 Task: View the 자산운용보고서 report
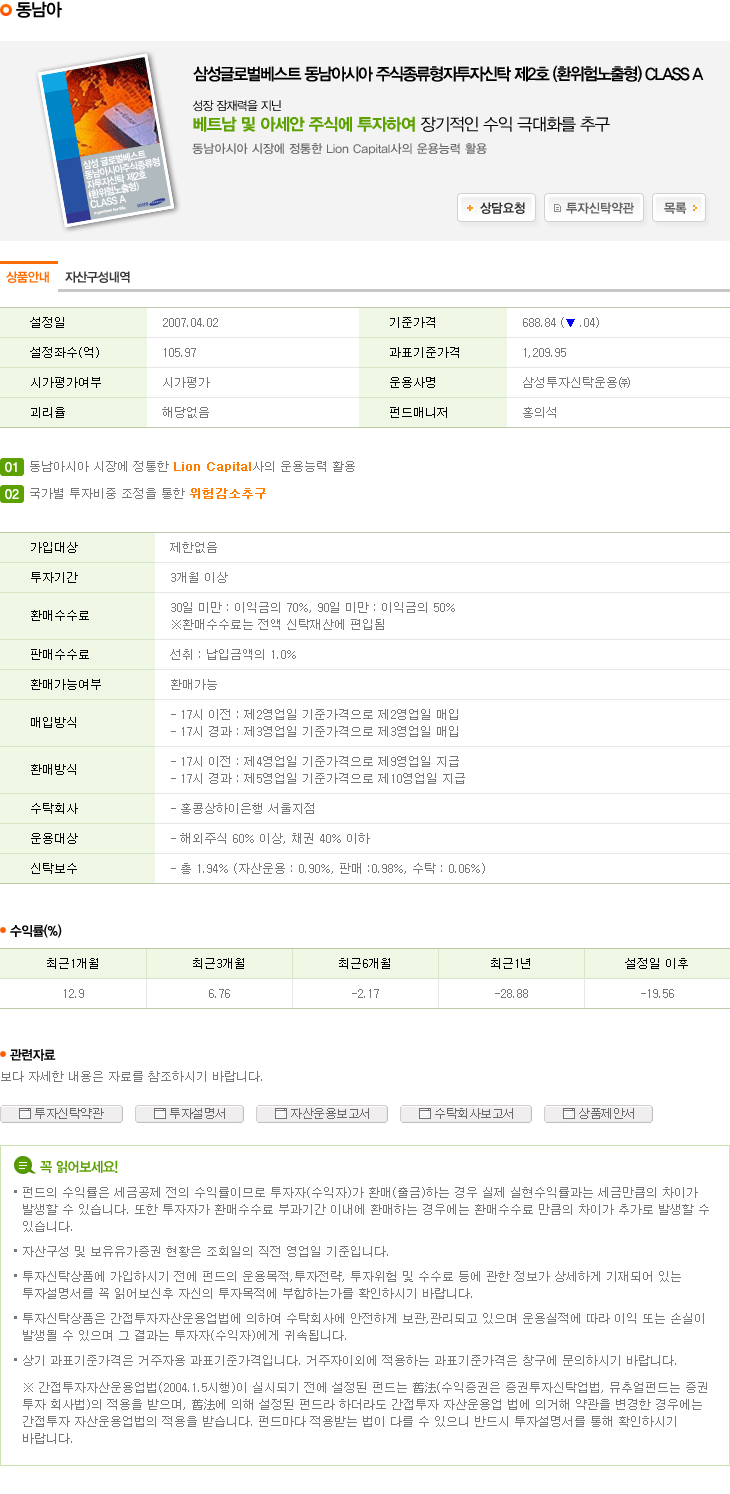(321, 1113)
